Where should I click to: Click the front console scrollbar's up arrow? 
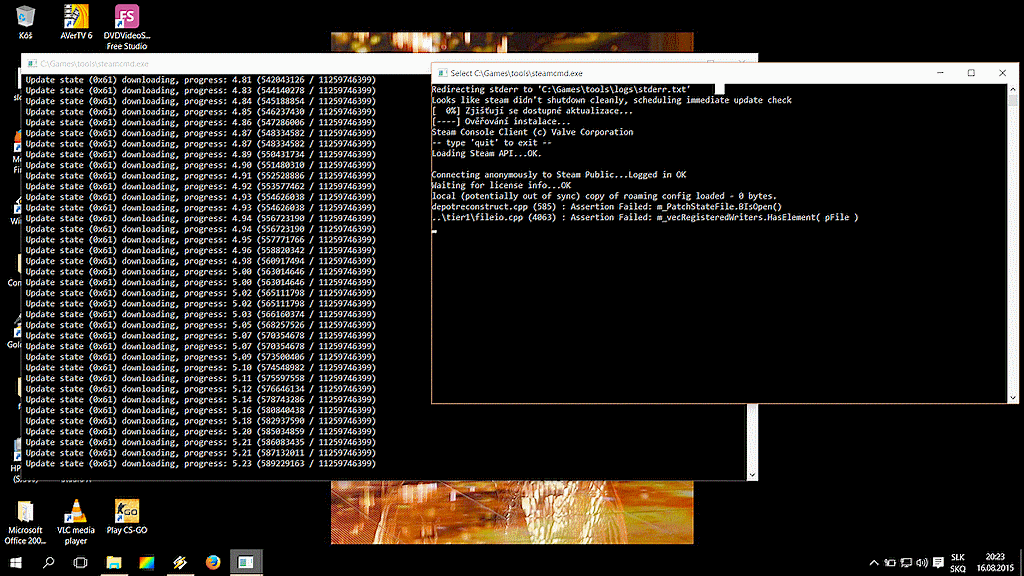[x=1013, y=89]
